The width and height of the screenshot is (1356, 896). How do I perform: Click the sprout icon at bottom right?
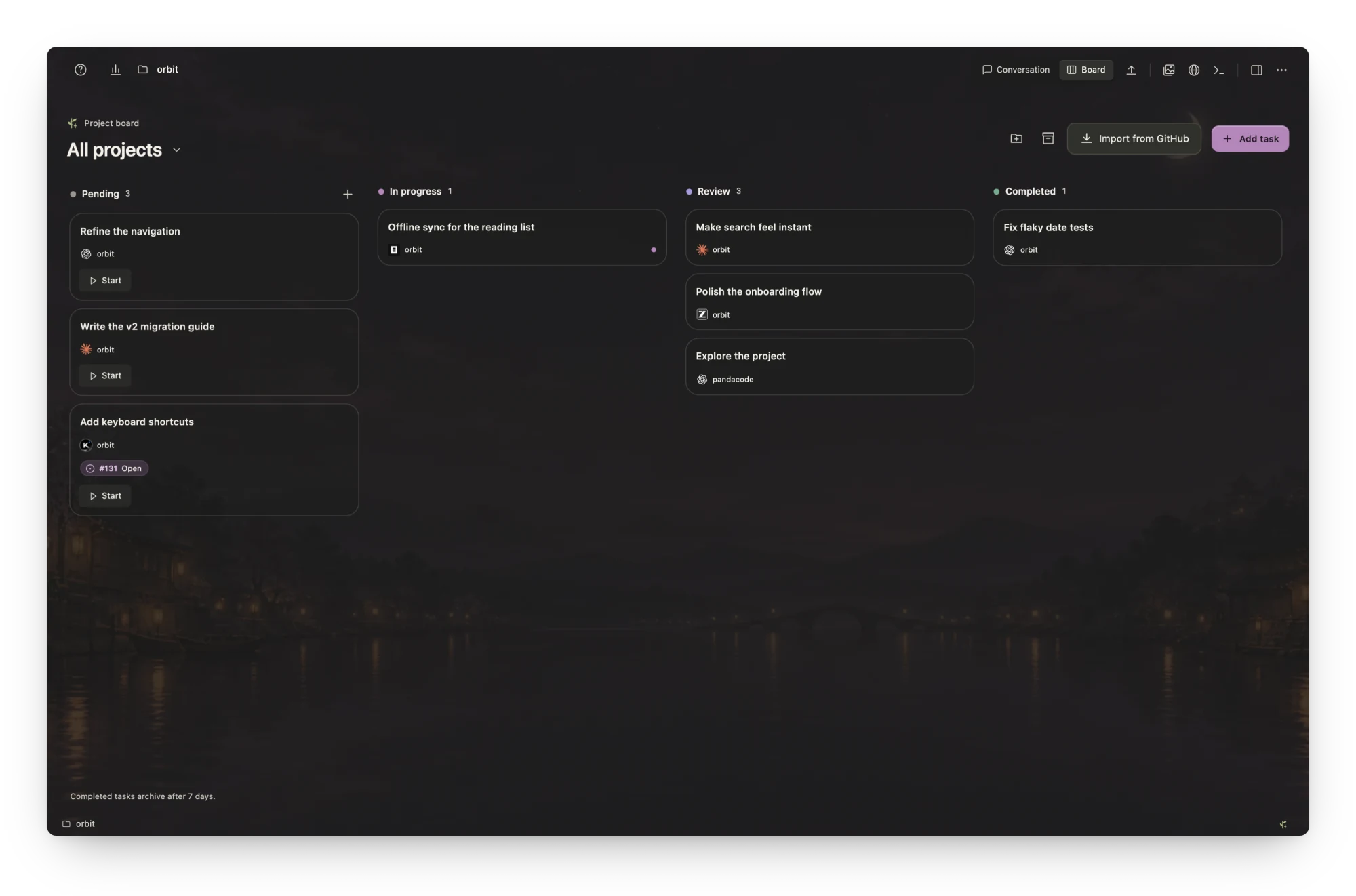pyautogui.click(x=1283, y=824)
